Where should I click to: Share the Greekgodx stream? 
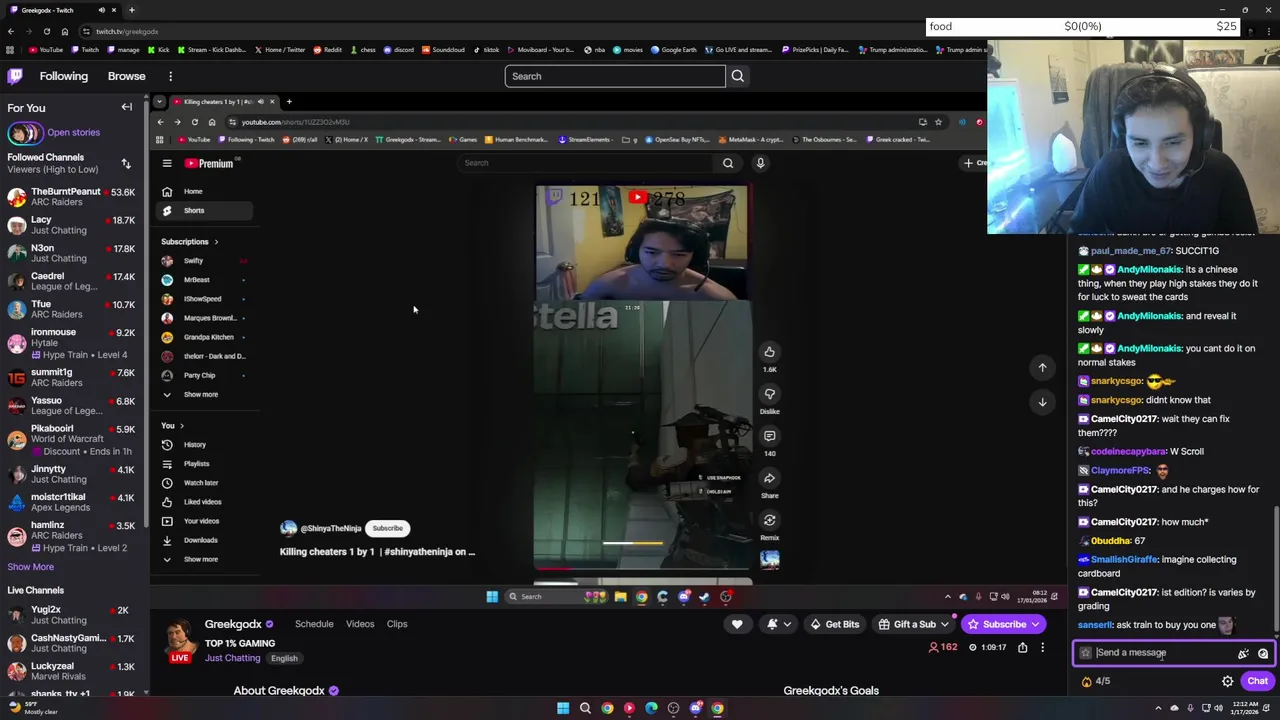pyautogui.click(x=1022, y=648)
